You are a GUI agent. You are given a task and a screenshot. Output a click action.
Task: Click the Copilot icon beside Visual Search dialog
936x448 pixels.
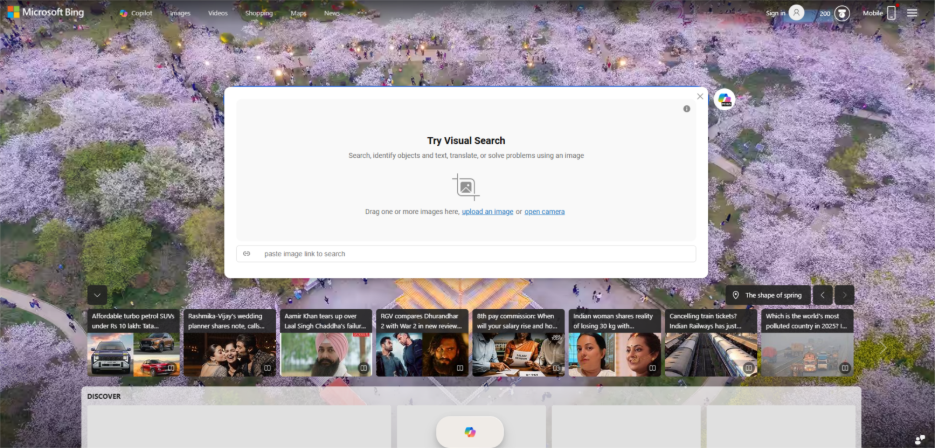[725, 99]
